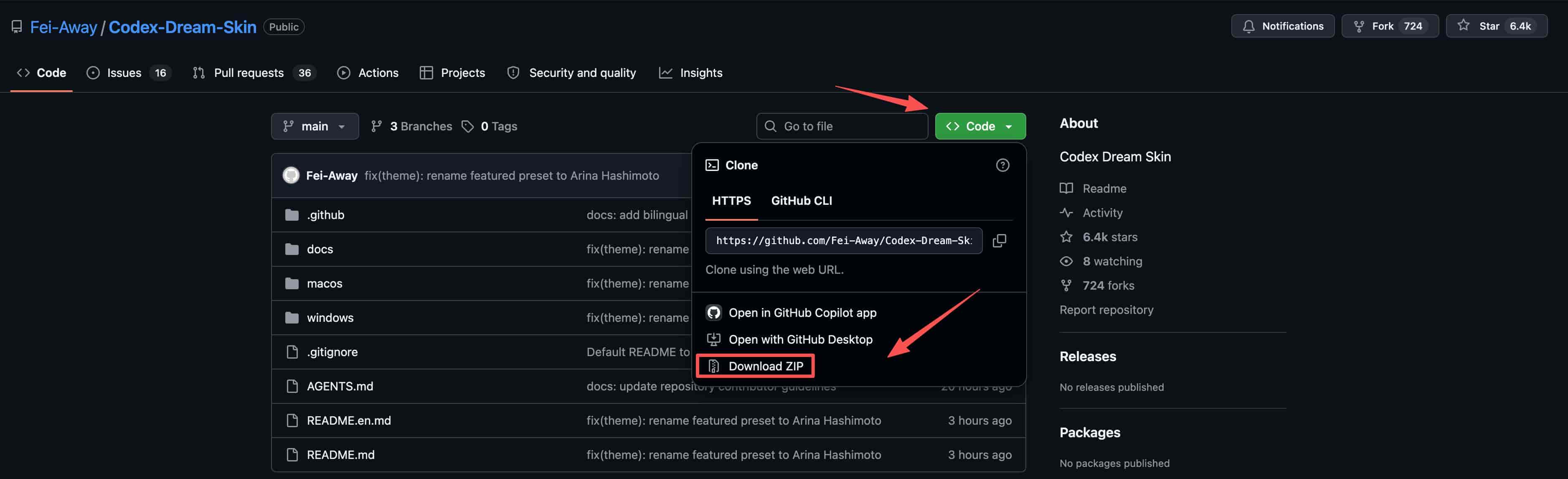Click the docs folder icon
Viewport: 1568px width, 479px height.
[x=292, y=249]
